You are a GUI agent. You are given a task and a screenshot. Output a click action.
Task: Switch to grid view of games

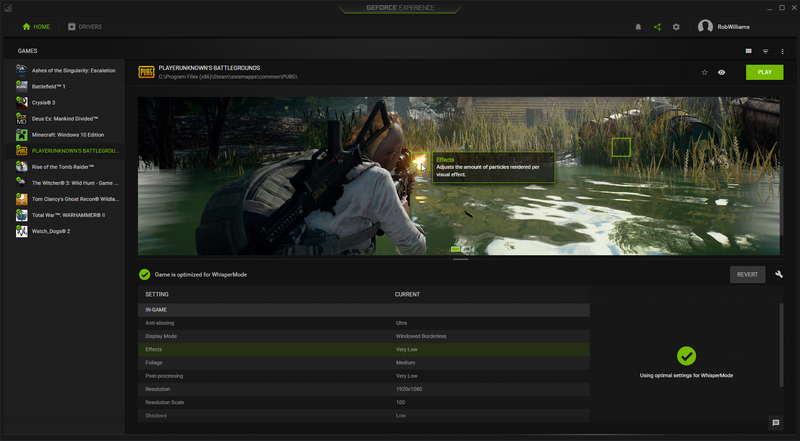pyautogui.click(x=748, y=51)
